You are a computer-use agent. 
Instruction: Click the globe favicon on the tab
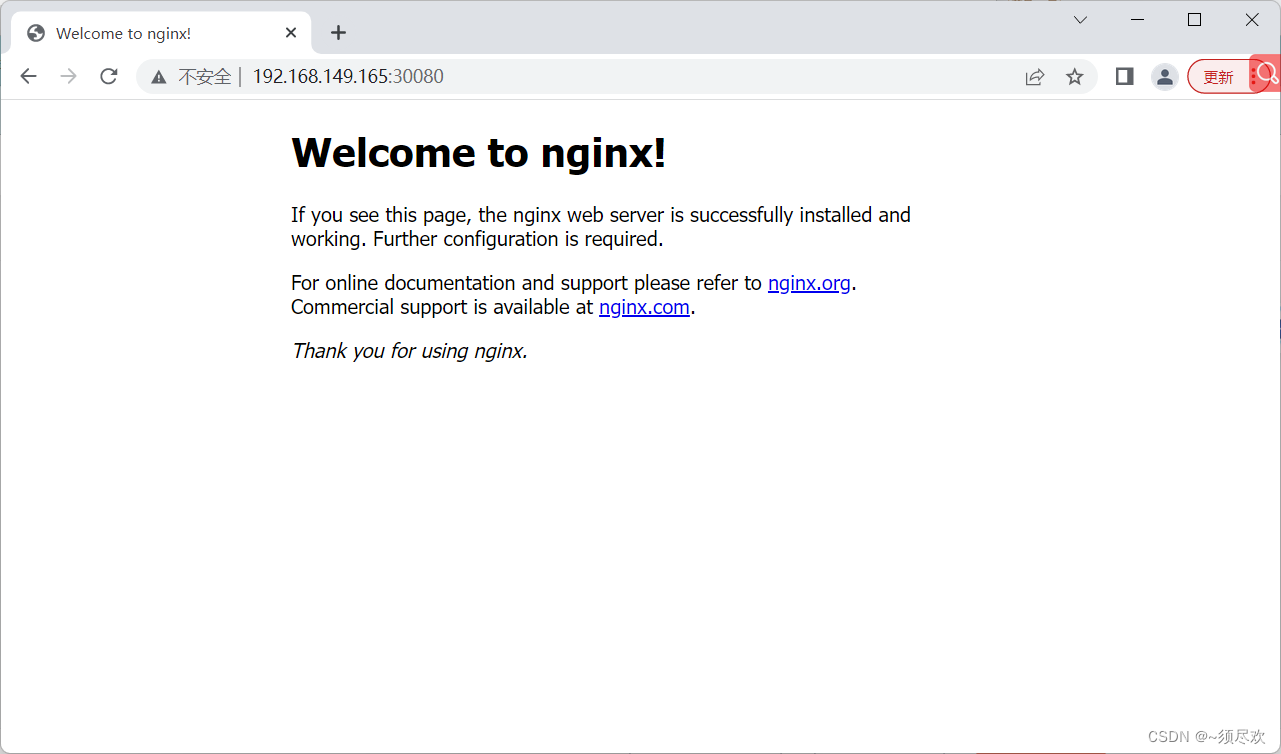point(36,33)
